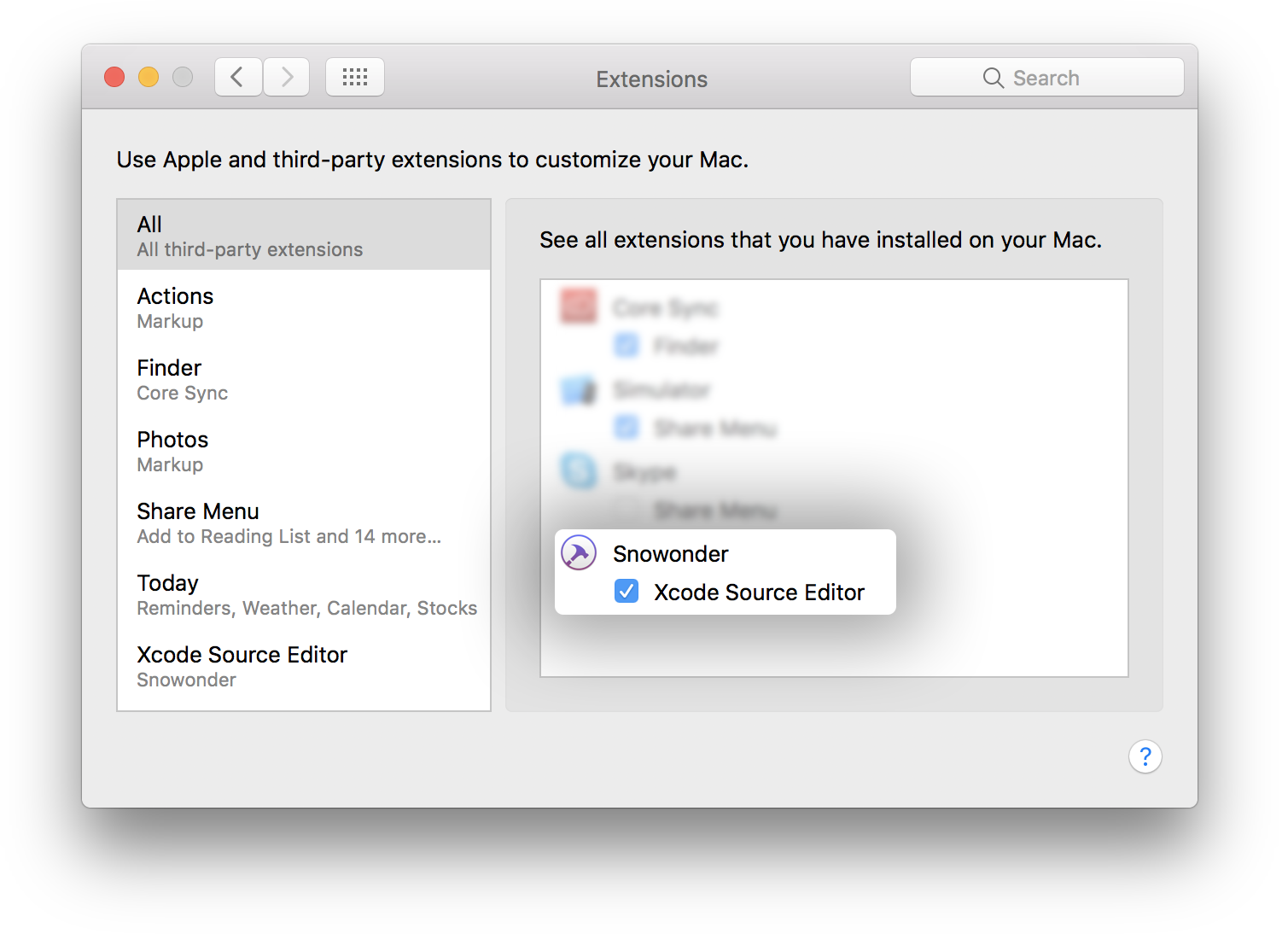Close the Extensions window
Screen dimensions: 1288x934
(114, 78)
